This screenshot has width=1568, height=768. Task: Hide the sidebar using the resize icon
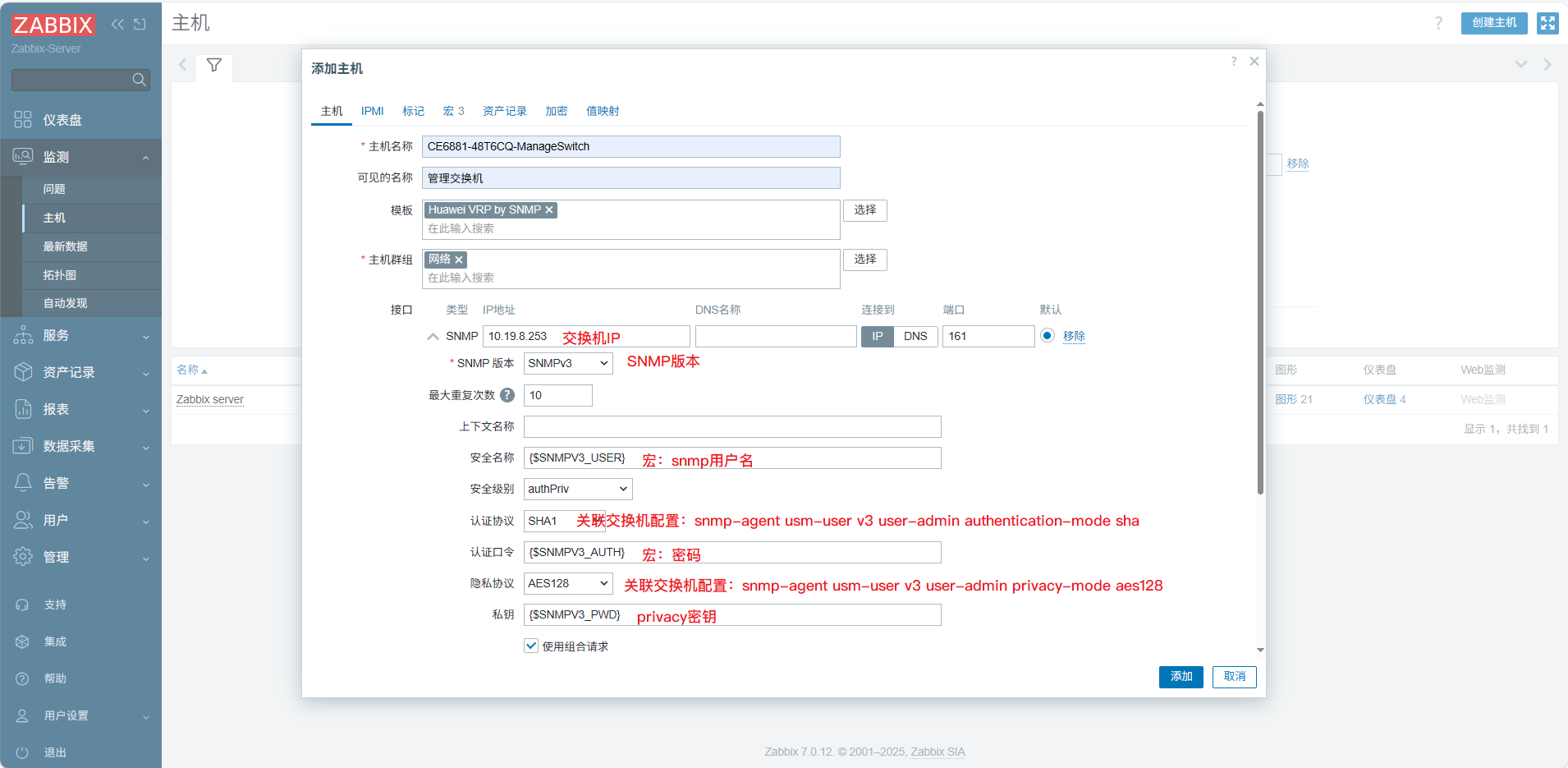click(x=140, y=24)
